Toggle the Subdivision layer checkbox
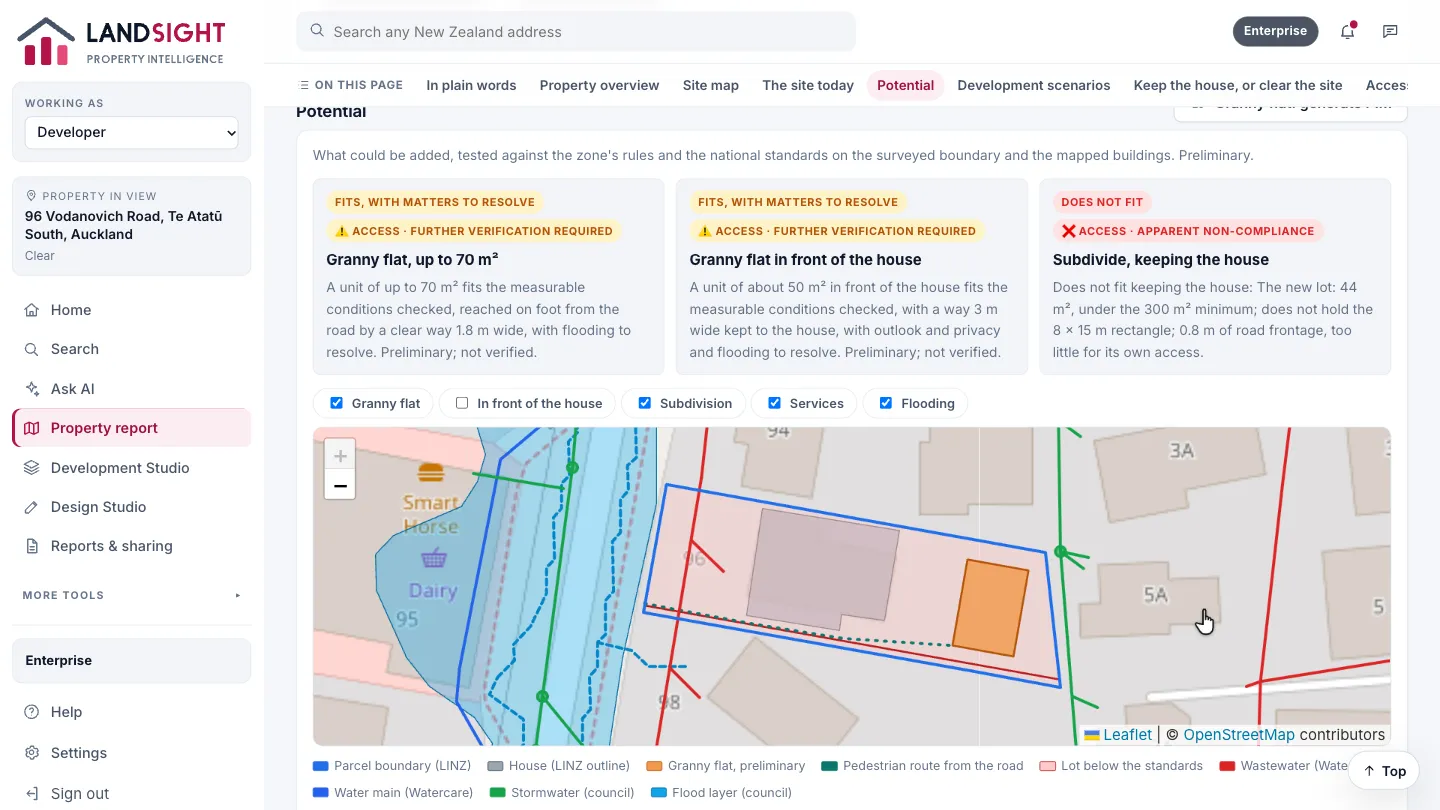 pyautogui.click(x=644, y=403)
